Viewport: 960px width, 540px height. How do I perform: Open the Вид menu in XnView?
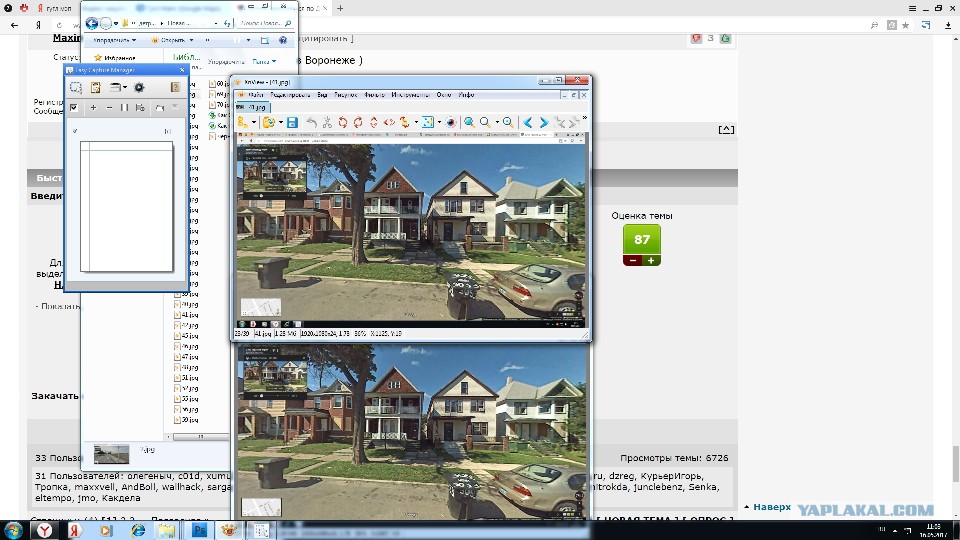click(322, 95)
